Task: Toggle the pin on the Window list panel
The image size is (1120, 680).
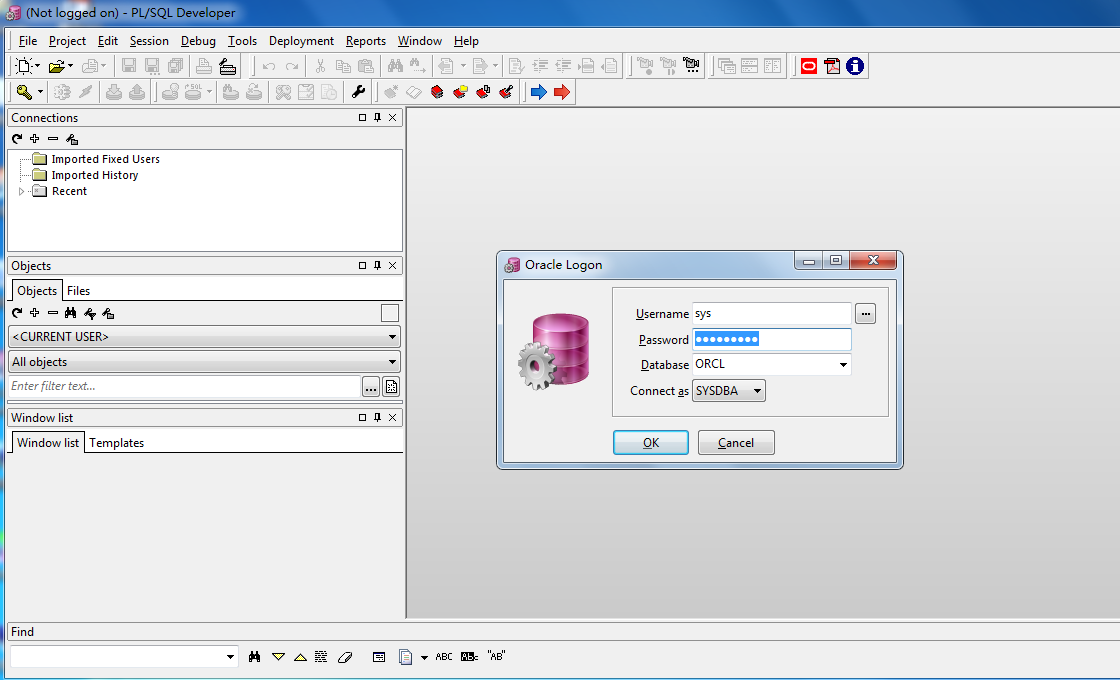Action: [x=377, y=417]
